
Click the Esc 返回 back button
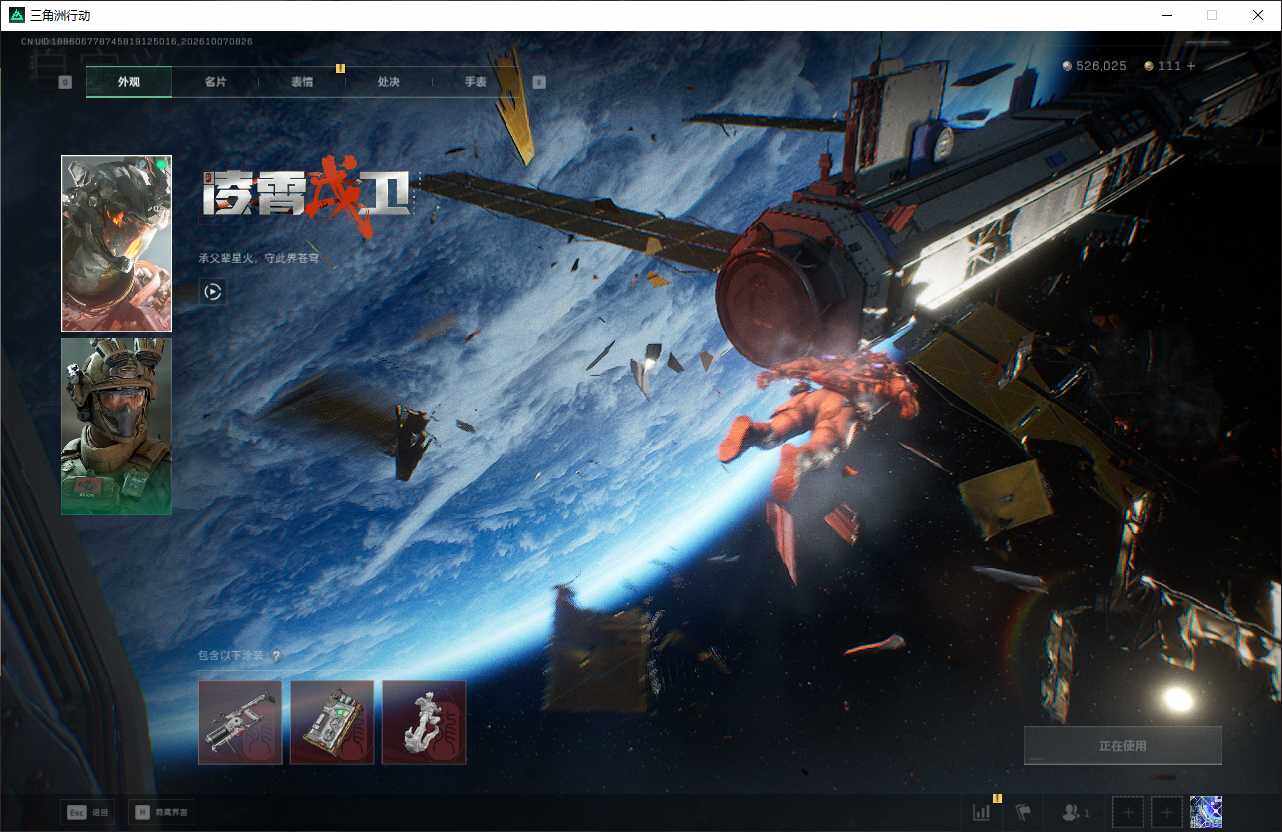click(86, 812)
